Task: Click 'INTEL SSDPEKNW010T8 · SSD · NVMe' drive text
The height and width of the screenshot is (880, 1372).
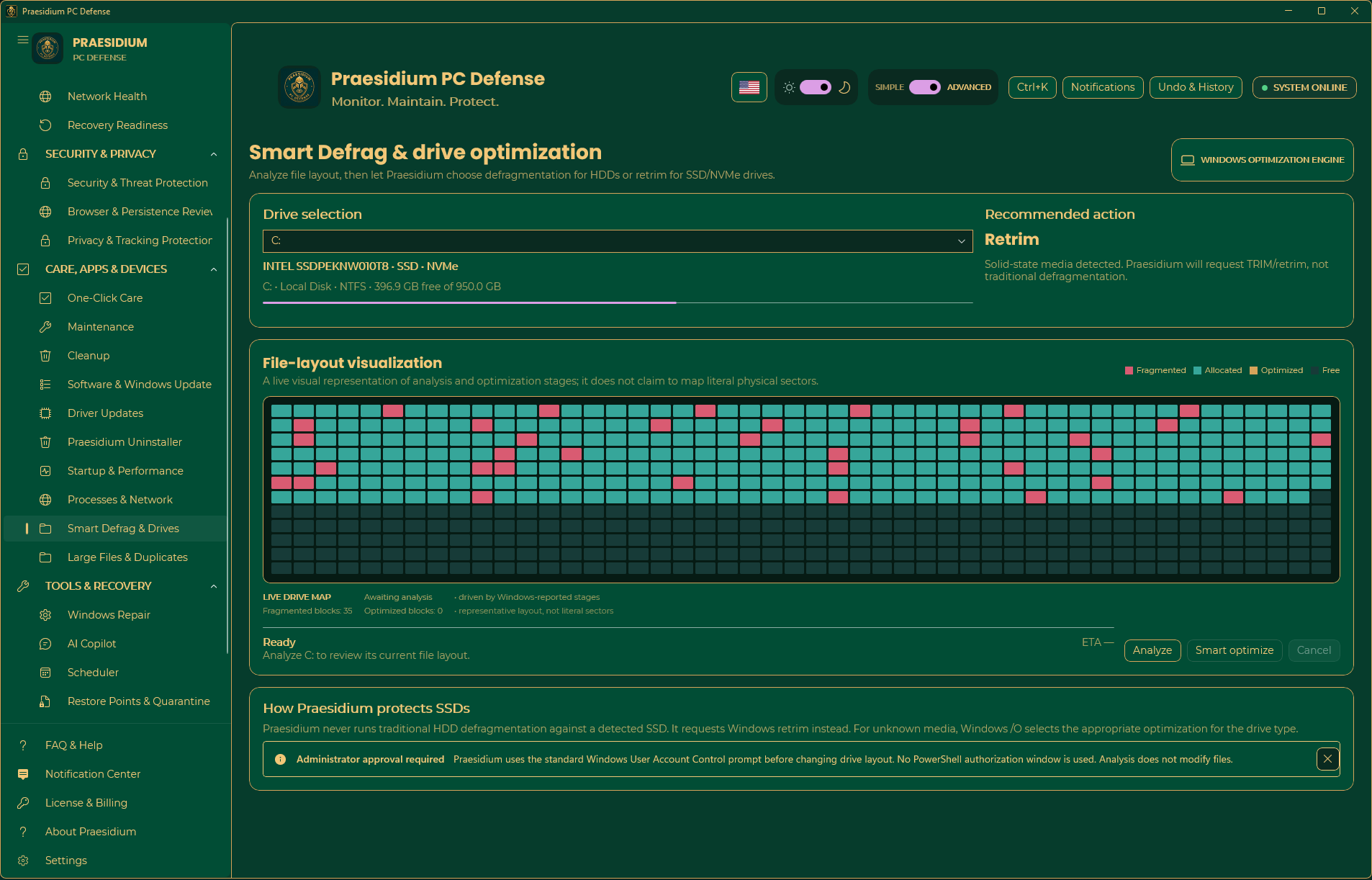Action: pyautogui.click(x=361, y=266)
